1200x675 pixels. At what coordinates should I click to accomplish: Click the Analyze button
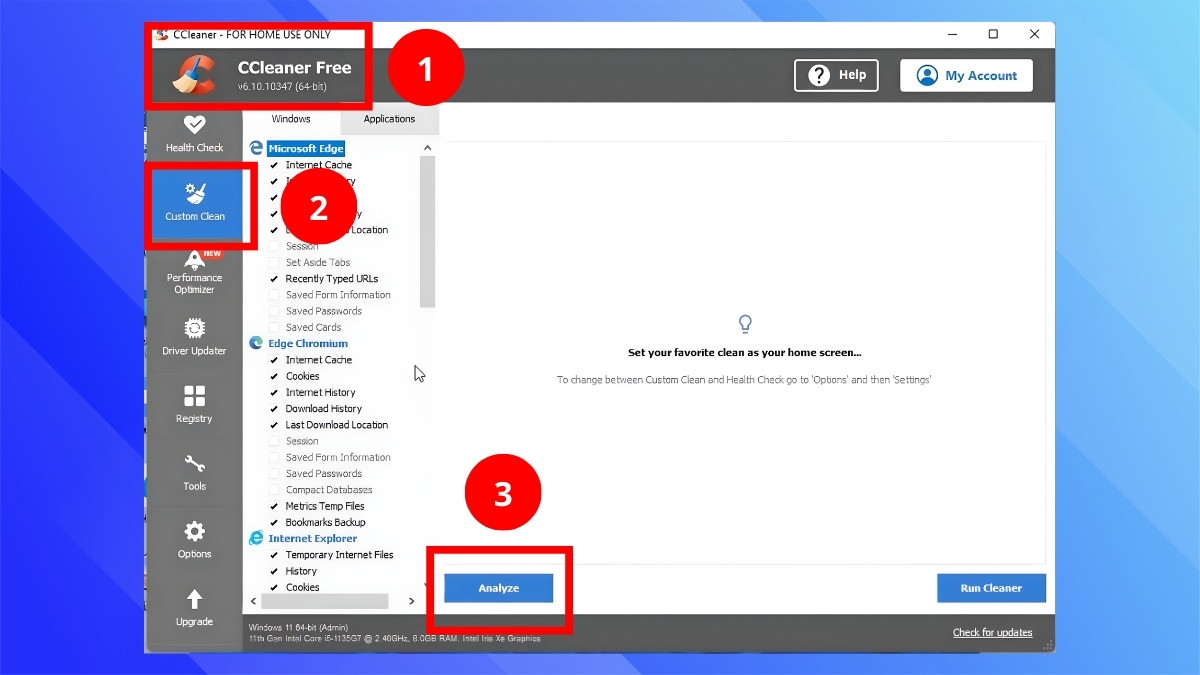[x=498, y=588]
